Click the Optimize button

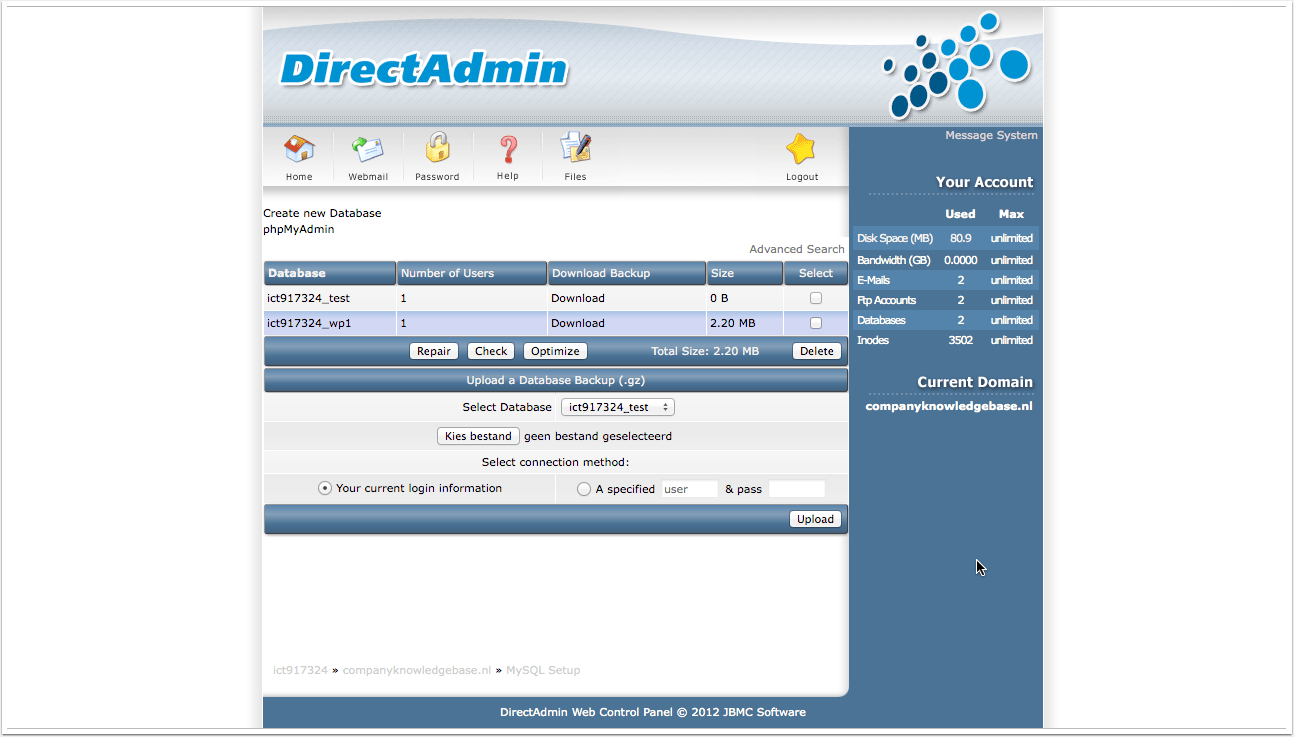click(x=555, y=351)
